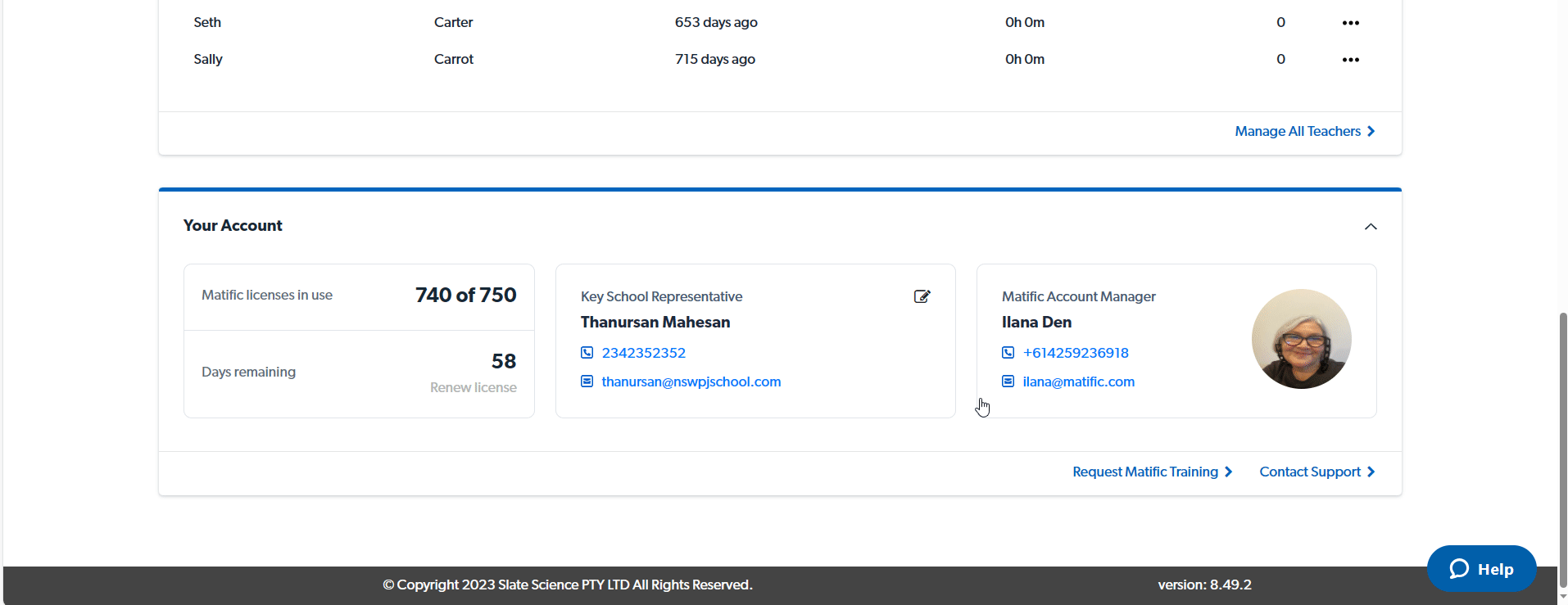
Task: Click the Renew license link
Action: point(473,388)
